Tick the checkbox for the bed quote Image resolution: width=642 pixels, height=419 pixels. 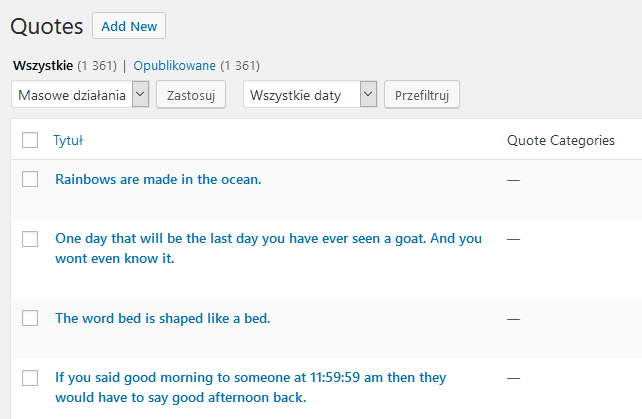point(30,318)
